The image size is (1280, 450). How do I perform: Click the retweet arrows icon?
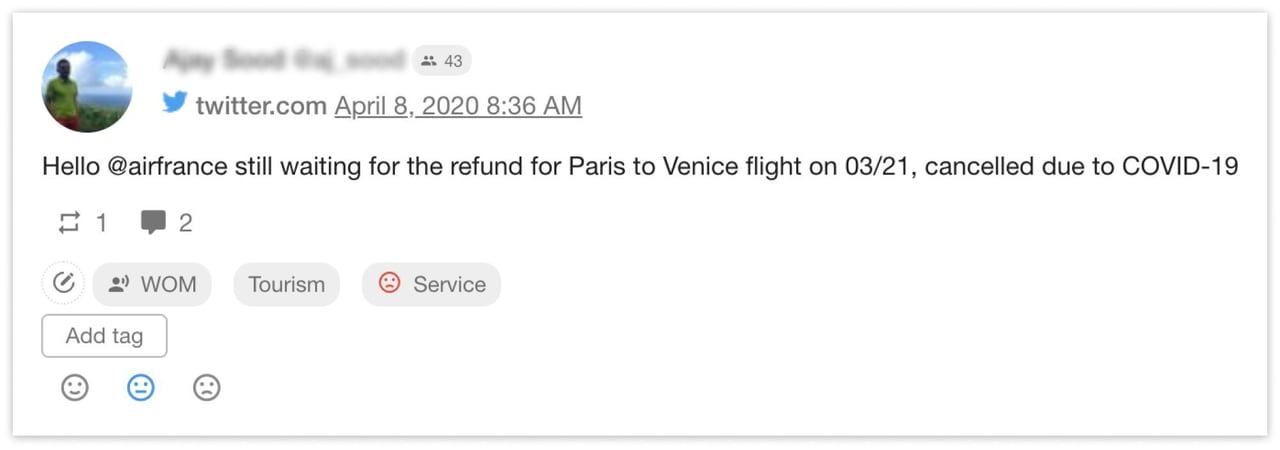69,223
